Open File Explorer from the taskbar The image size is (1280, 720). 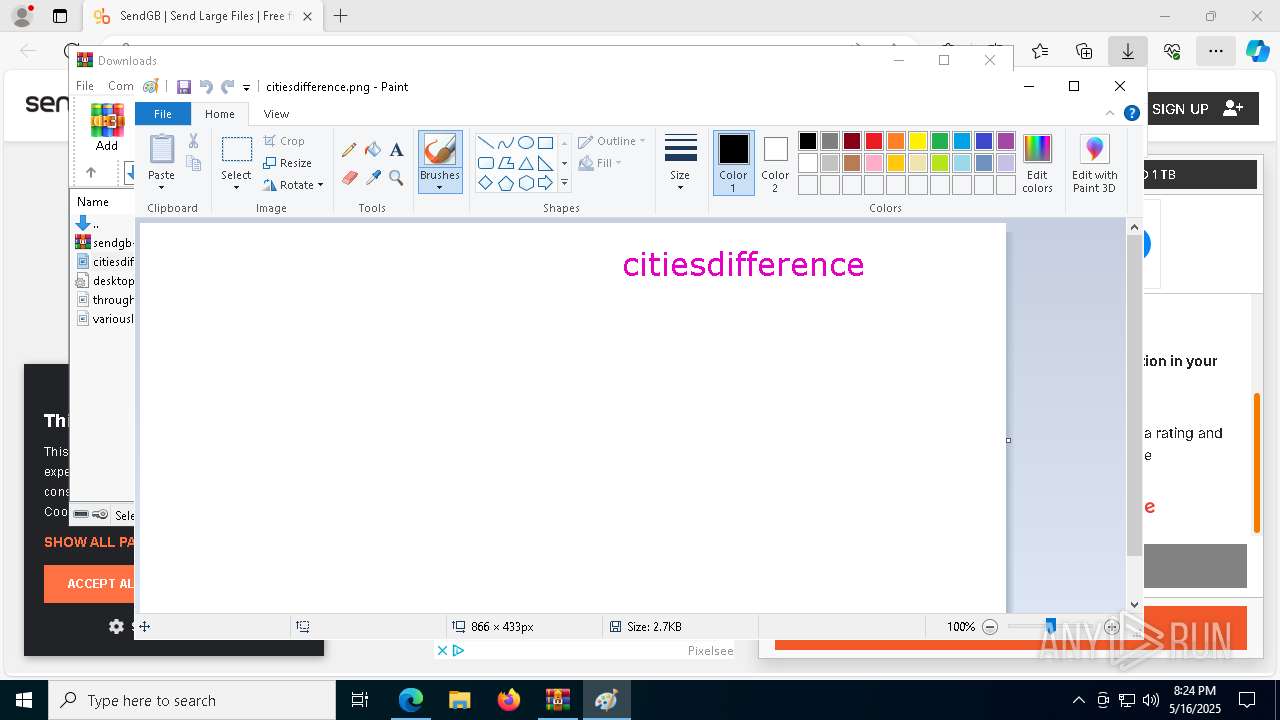459,700
